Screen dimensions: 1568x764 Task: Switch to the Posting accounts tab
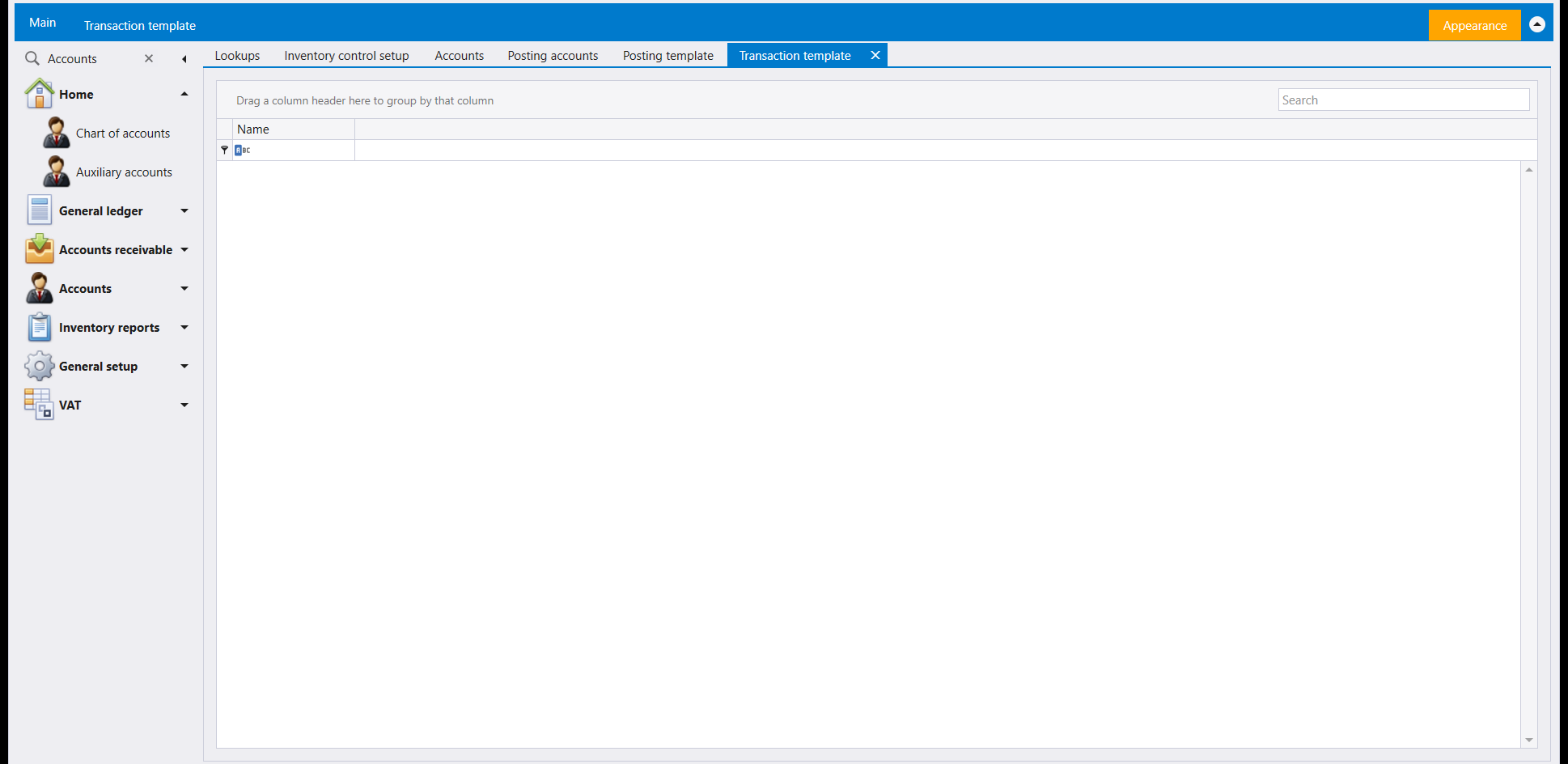[553, 55]
